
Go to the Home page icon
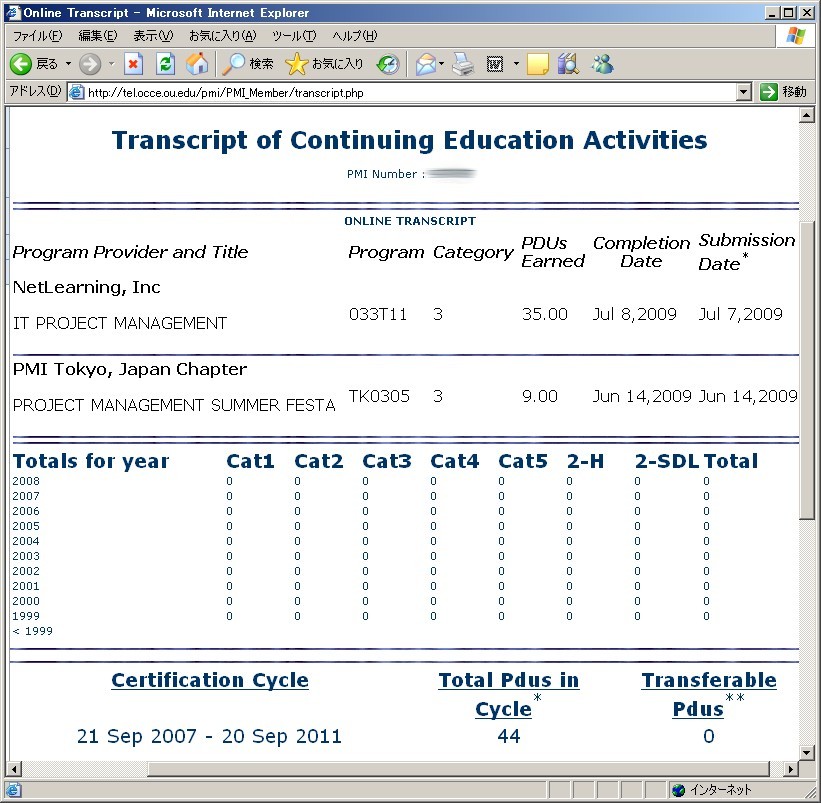tap(197, 64)
